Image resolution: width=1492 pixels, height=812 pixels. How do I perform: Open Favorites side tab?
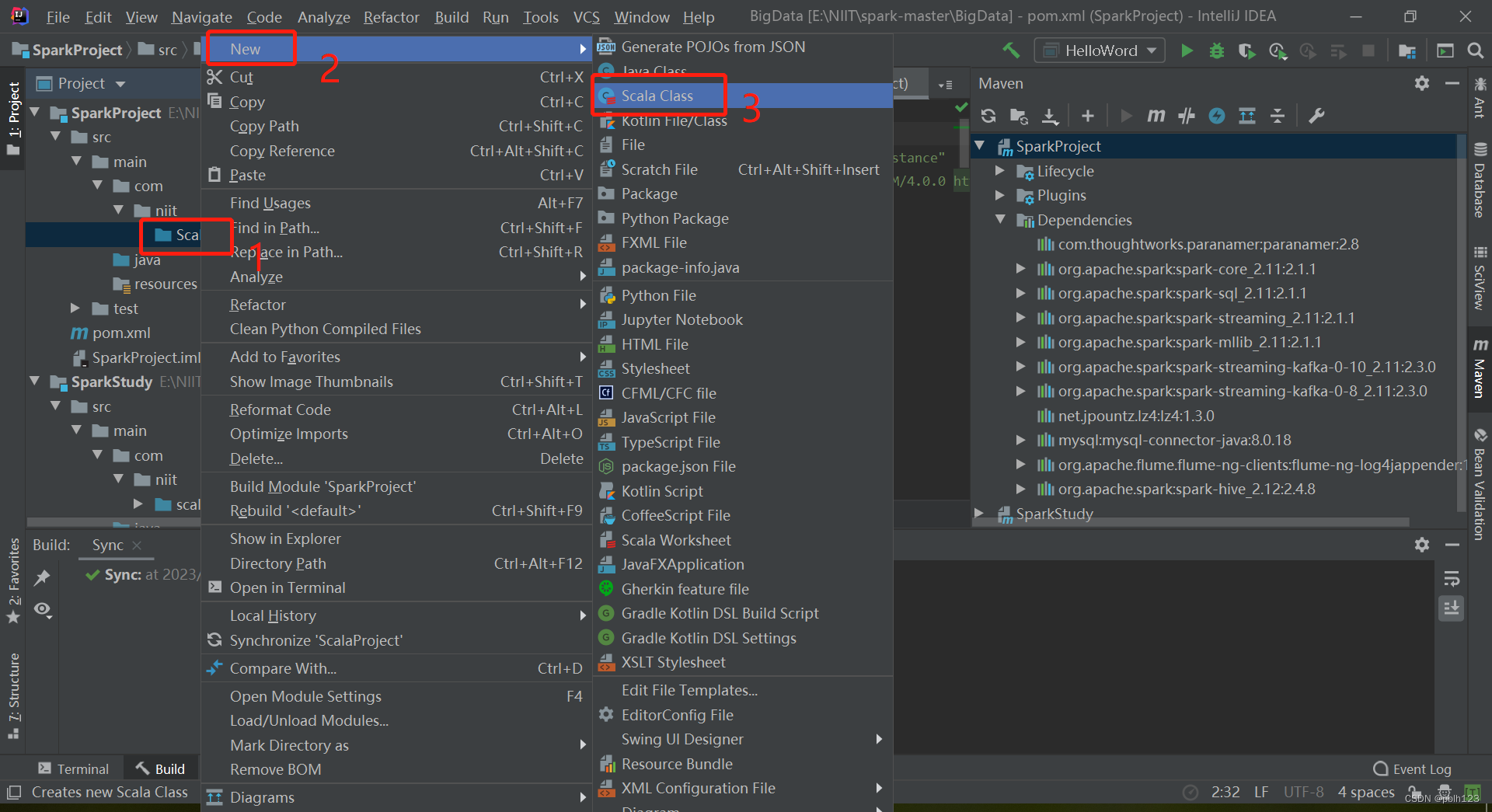click(x=13, y=580)
